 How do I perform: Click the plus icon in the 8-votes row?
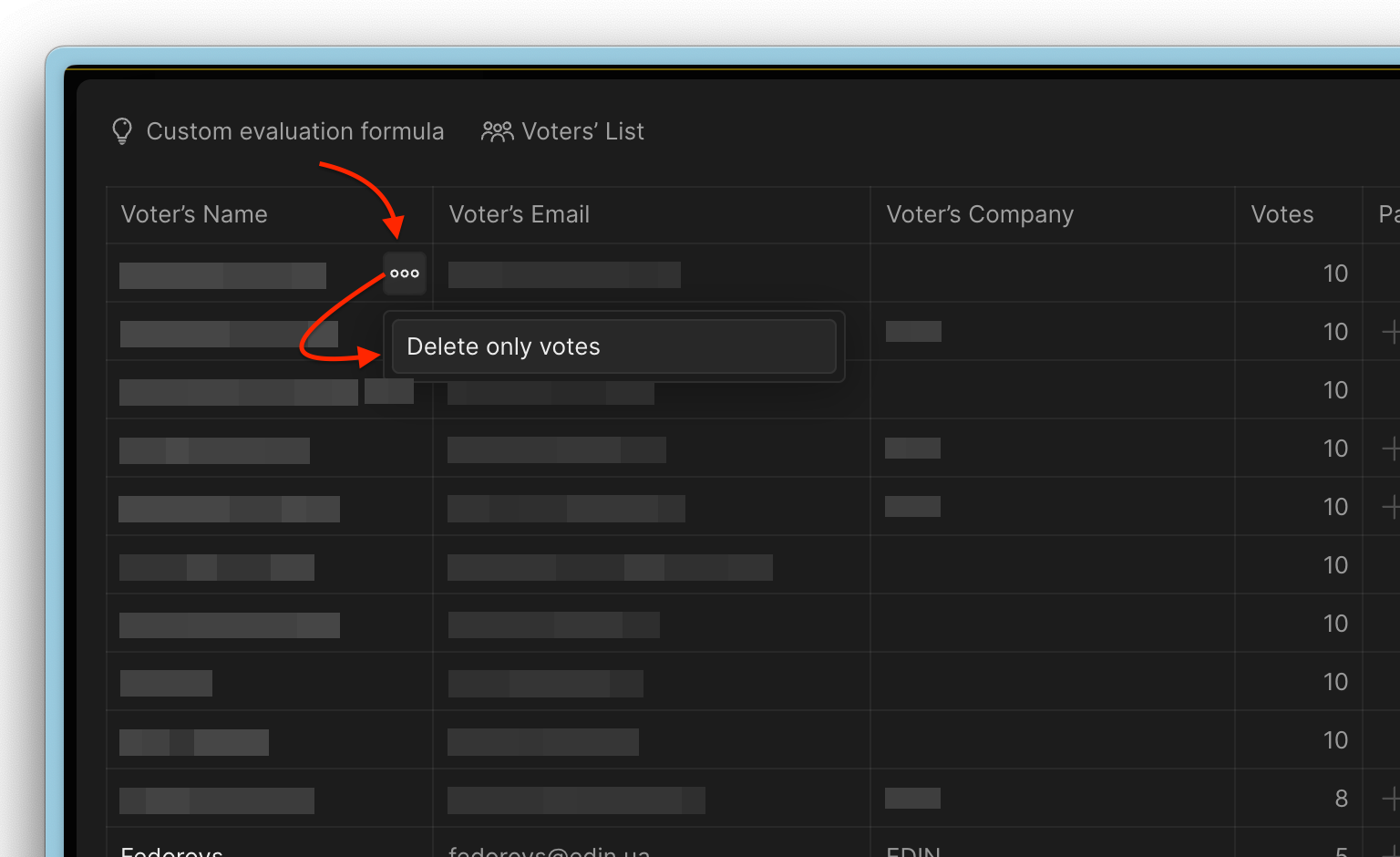(x=1391, y=799)
